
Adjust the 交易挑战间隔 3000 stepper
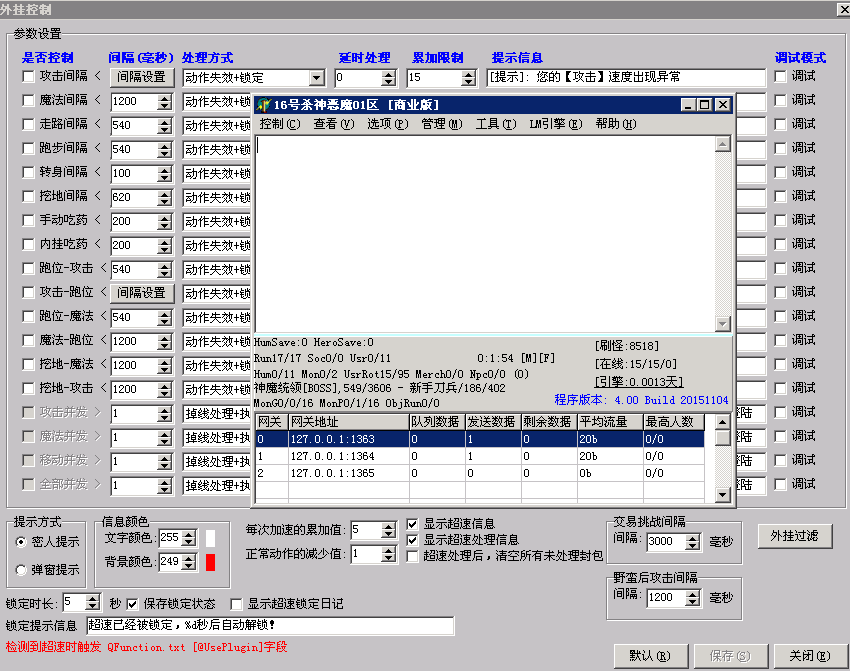(x=693, y=541)
